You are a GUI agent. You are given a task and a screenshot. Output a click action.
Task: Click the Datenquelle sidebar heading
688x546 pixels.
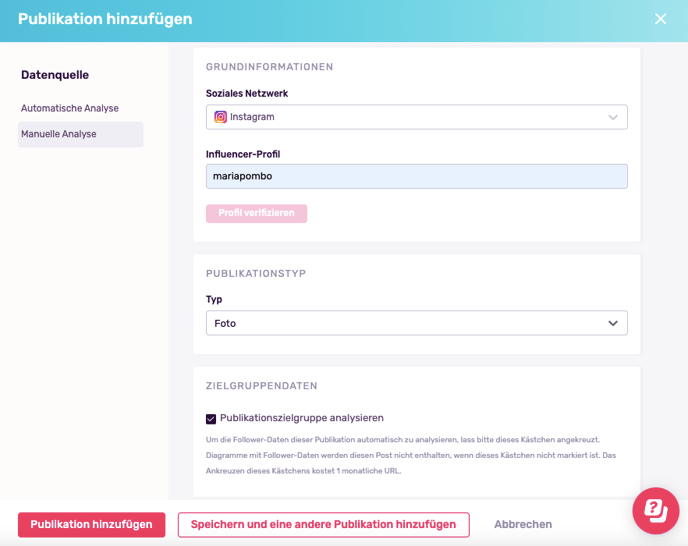[55, 75]
